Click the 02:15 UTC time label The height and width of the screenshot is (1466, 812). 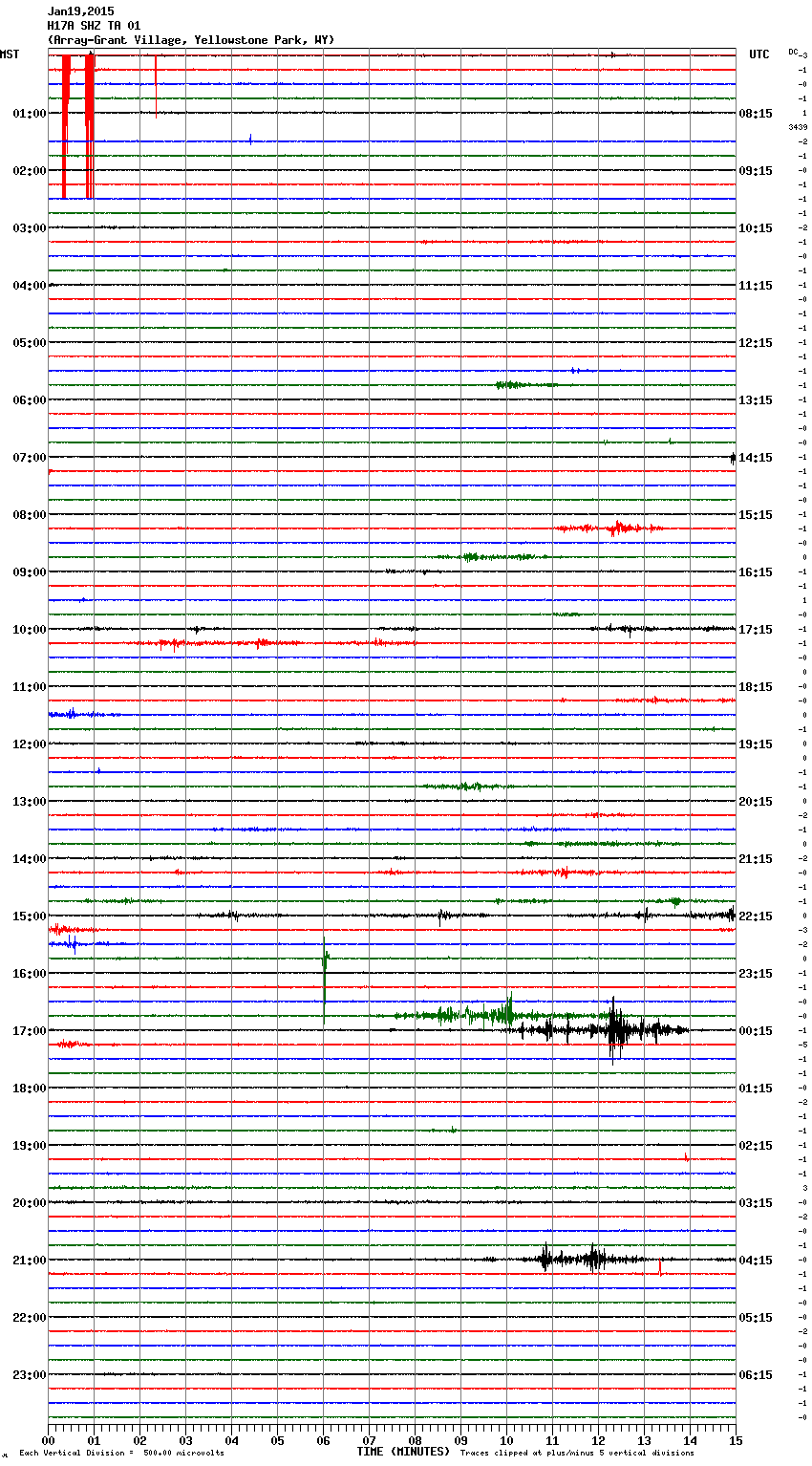coord(756,1146)
